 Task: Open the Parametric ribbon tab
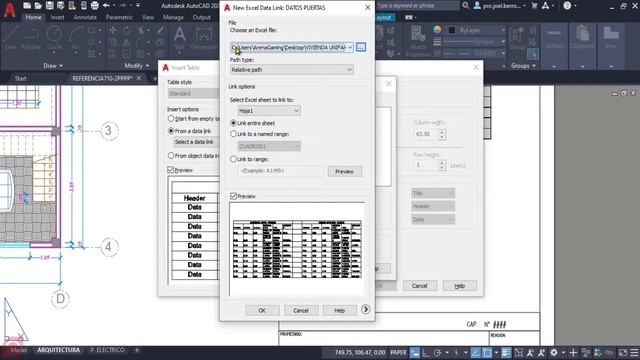point(119,18)
